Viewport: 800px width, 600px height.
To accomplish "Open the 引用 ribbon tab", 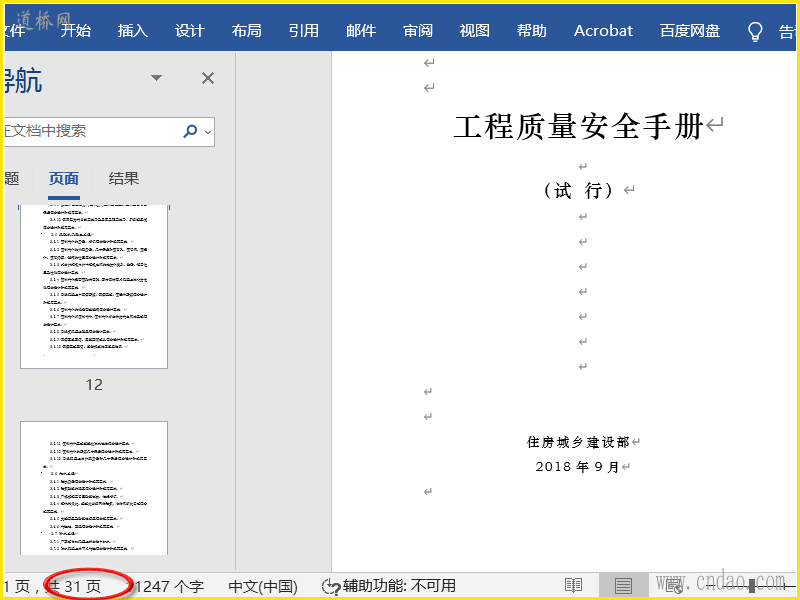I will [304, 31].
